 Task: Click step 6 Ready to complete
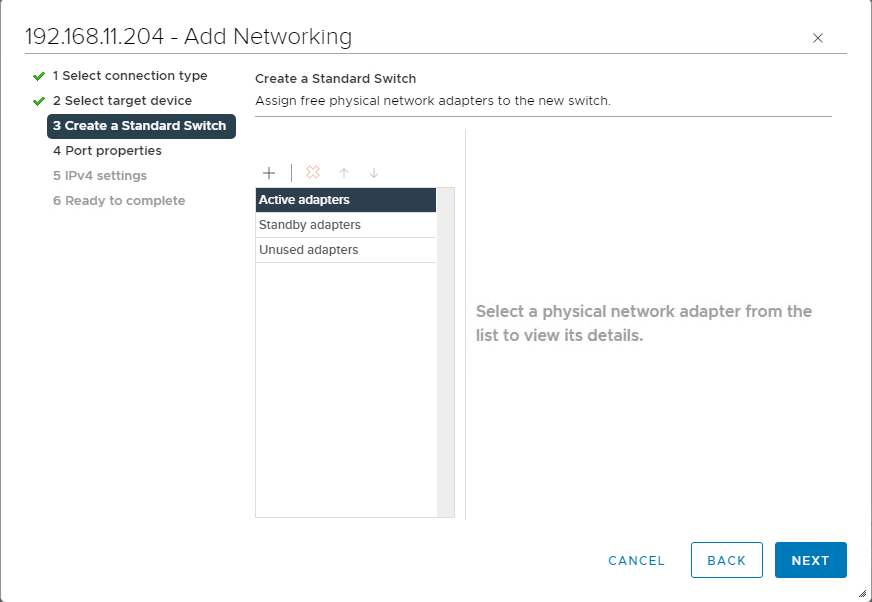(119, 201)
